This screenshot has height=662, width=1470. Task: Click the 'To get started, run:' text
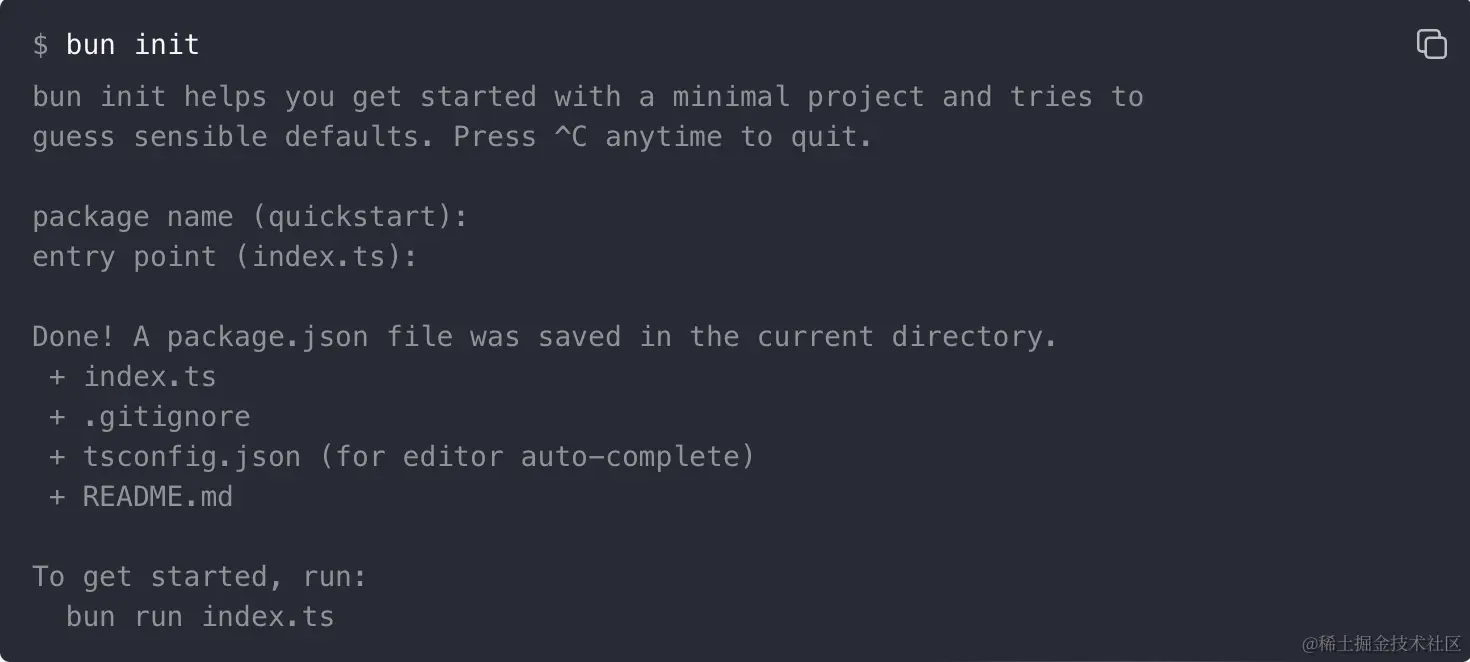point(200,577)
